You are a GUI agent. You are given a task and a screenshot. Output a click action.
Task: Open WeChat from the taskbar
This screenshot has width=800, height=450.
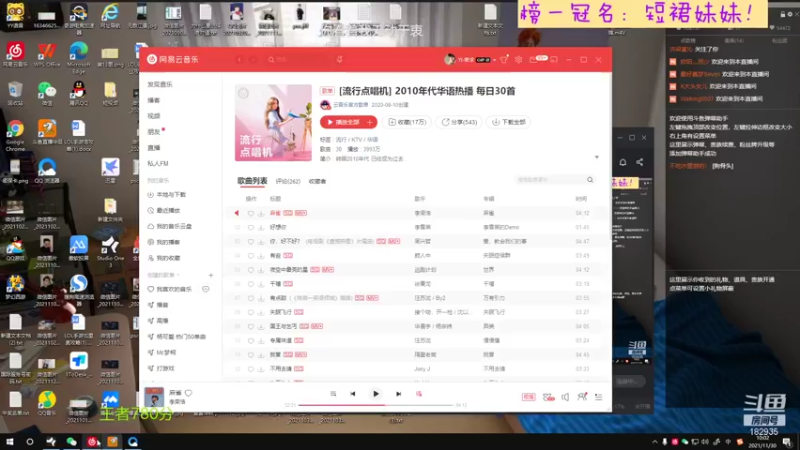click(71, 442)
